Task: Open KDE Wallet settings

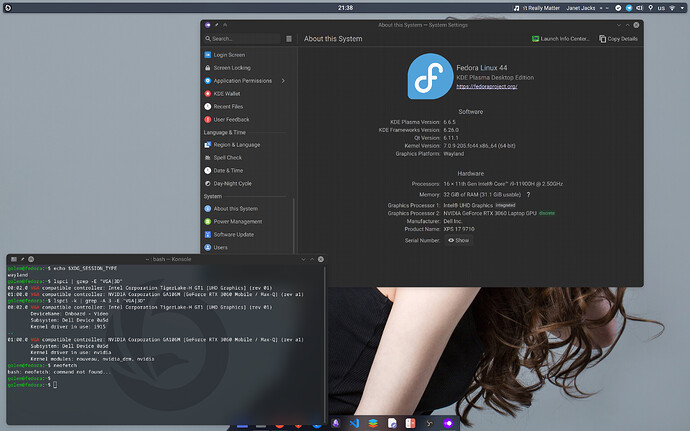Action: (x=246, y=93)
